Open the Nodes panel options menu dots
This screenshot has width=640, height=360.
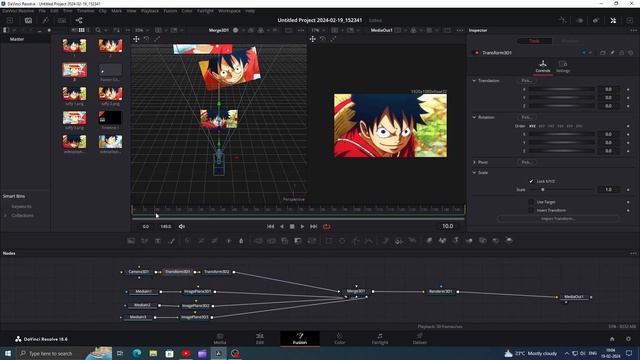[x=633, y=253]
